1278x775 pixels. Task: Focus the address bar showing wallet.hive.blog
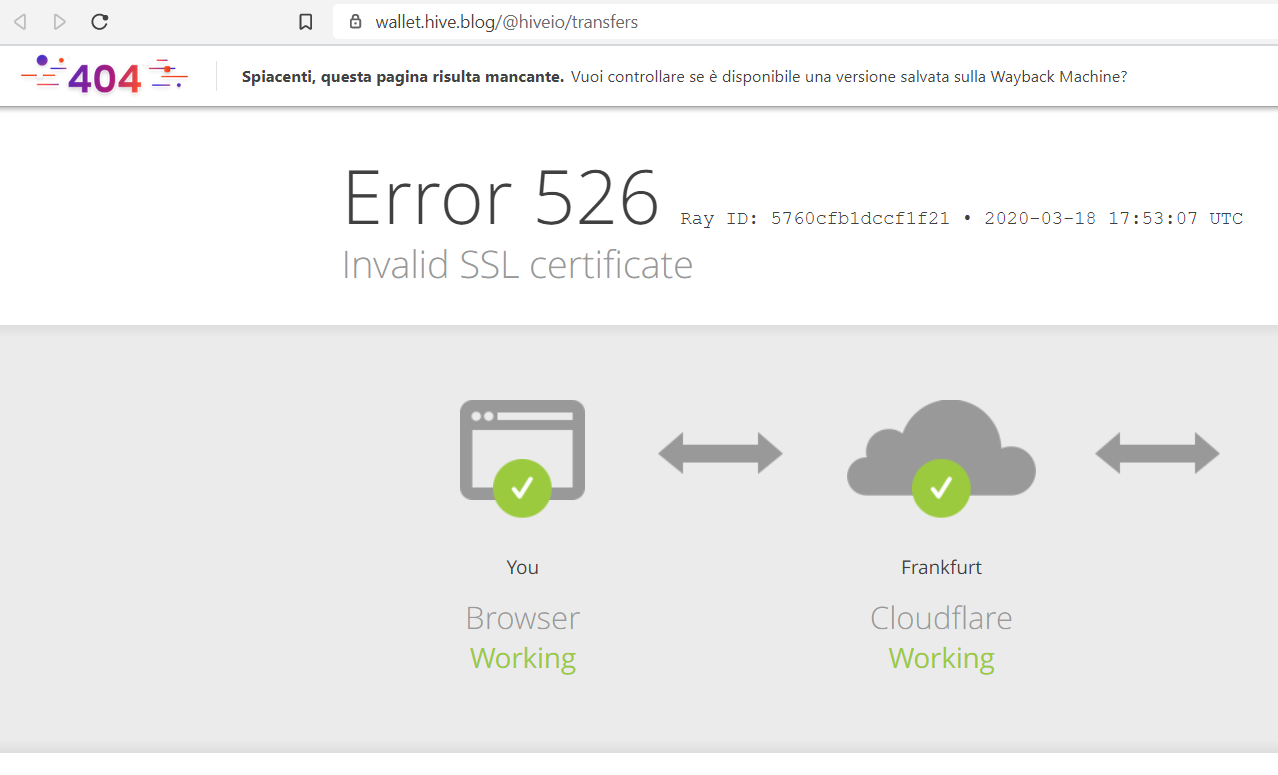805,22
